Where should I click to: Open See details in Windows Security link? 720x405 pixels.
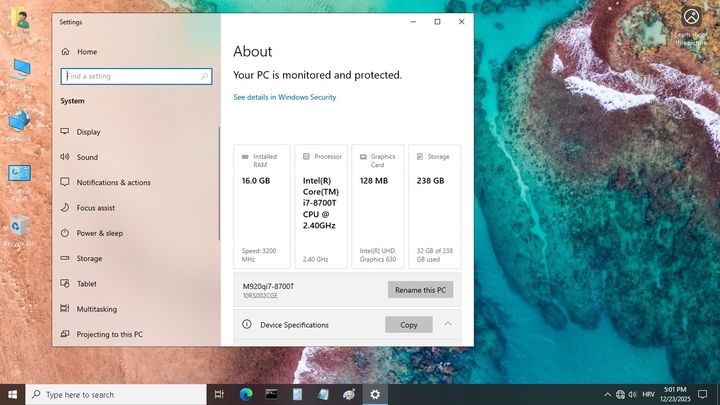click(x=284, y=98)
